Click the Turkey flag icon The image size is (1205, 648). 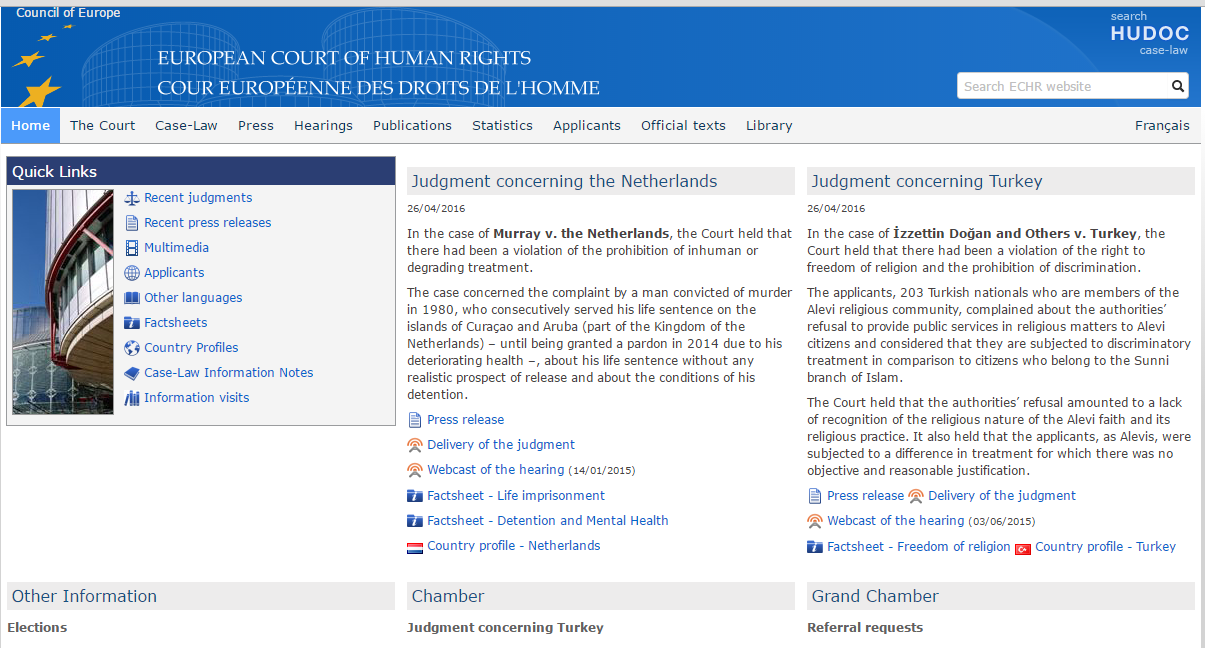coord(1023,548)
